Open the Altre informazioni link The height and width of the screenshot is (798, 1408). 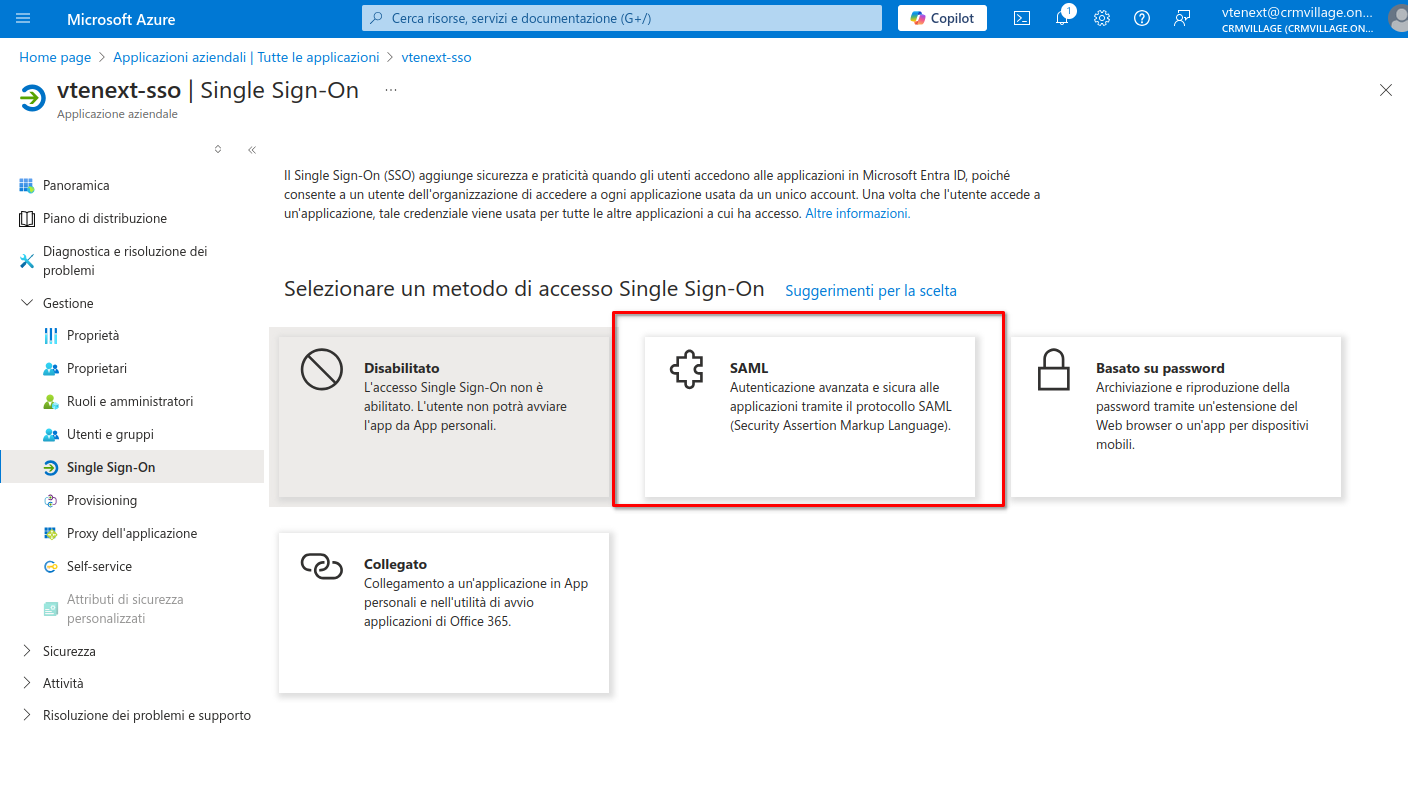858,213
